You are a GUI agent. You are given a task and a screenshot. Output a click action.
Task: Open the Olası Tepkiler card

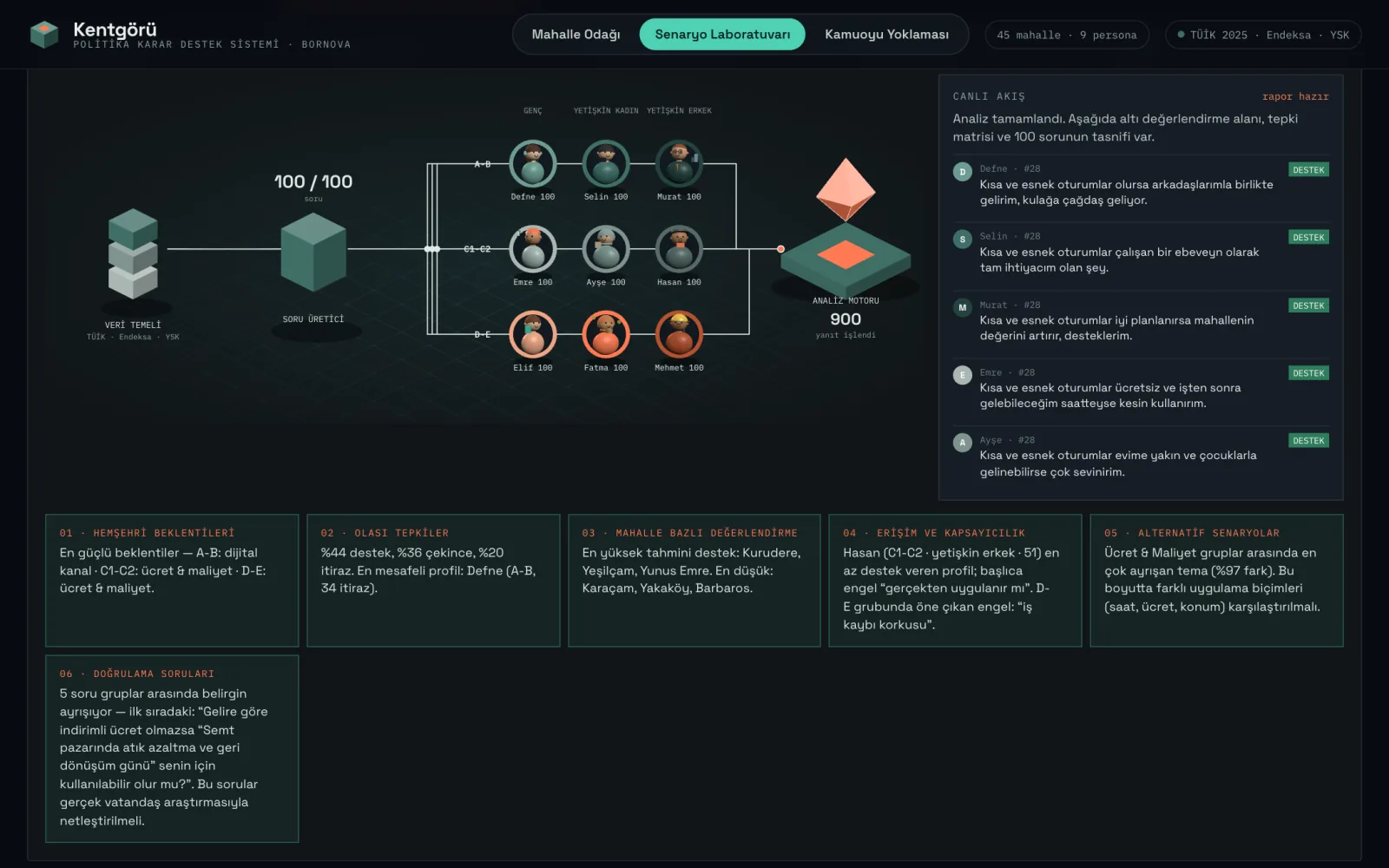[x=433, y=581]
